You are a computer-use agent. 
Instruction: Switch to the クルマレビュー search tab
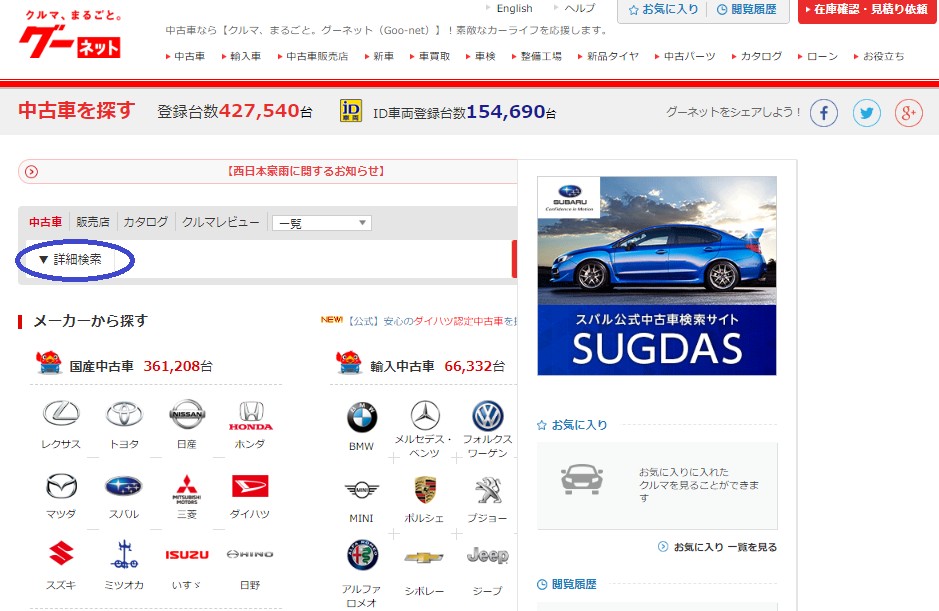220,222
